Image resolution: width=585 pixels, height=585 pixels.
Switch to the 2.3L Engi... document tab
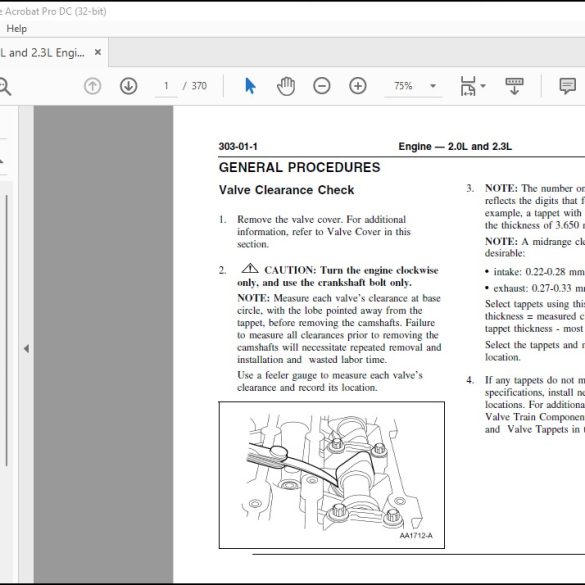[x=42, y=53]
